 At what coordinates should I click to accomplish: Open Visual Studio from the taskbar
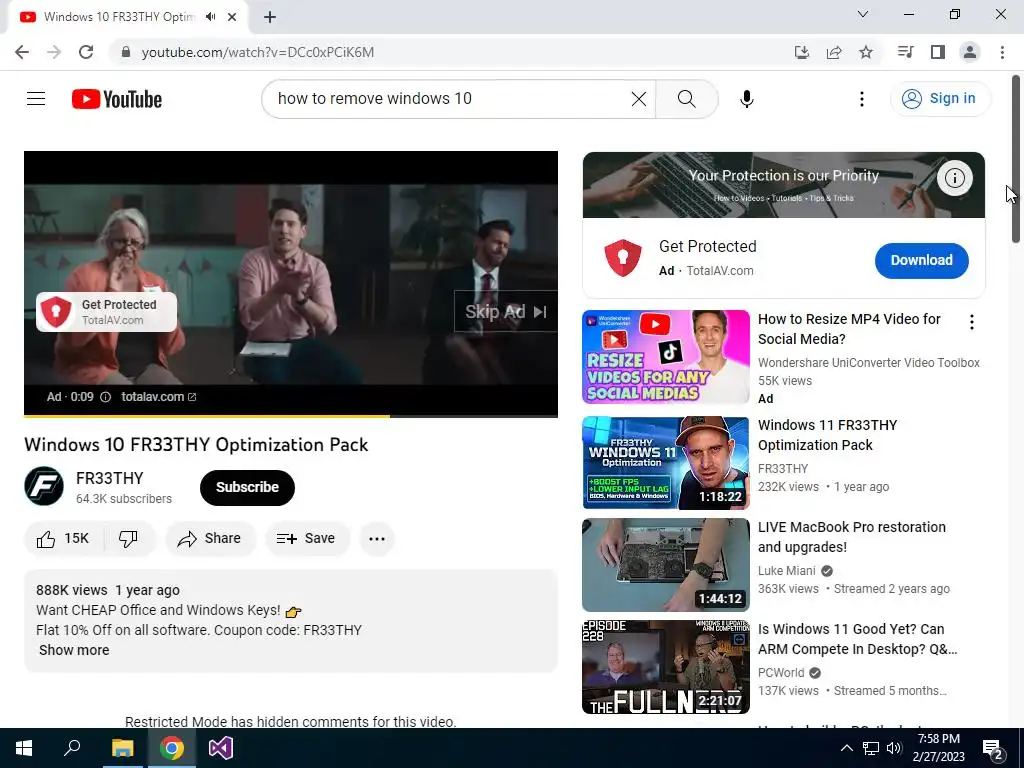pos(221,748)
